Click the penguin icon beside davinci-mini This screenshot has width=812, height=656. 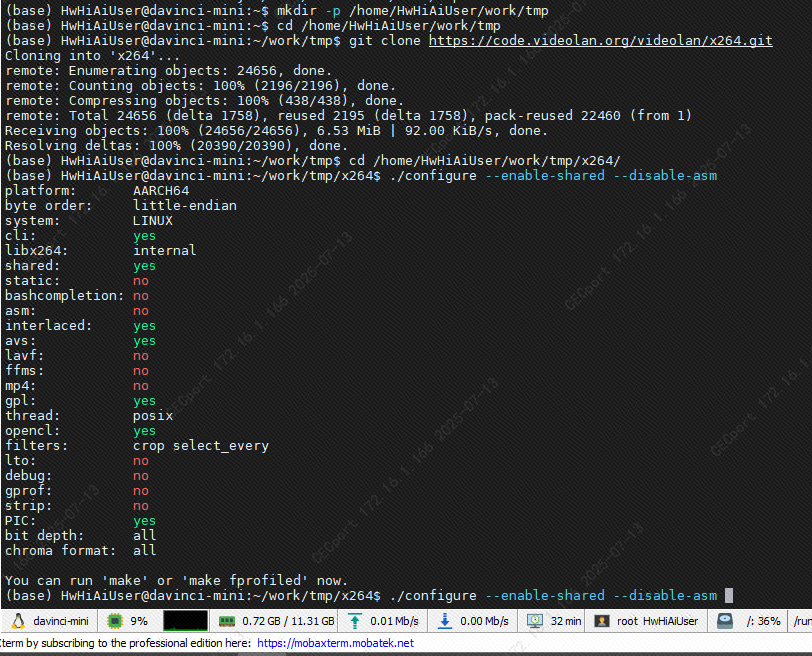pyautogui.click(x=18, y=621)
